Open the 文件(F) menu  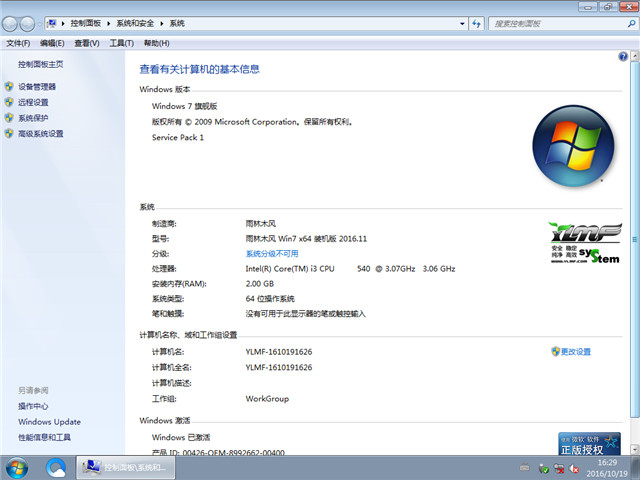[x=18, y=43]
